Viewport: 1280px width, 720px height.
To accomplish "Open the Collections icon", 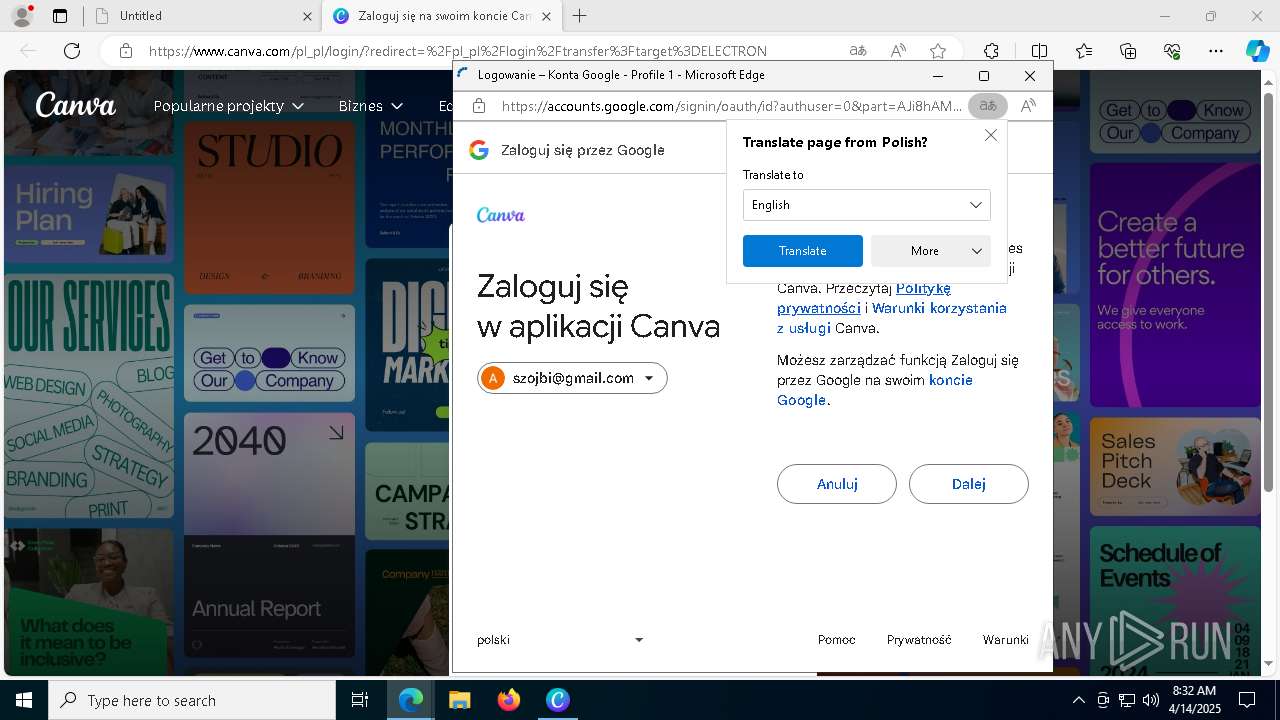I will click(x=1128, y=51).
